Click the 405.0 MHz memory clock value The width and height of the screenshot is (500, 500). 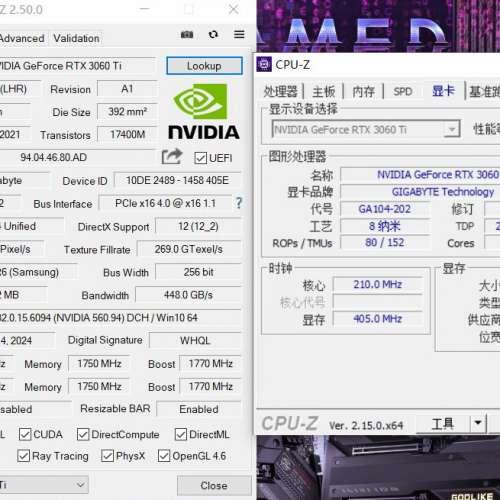click(377, 319)
